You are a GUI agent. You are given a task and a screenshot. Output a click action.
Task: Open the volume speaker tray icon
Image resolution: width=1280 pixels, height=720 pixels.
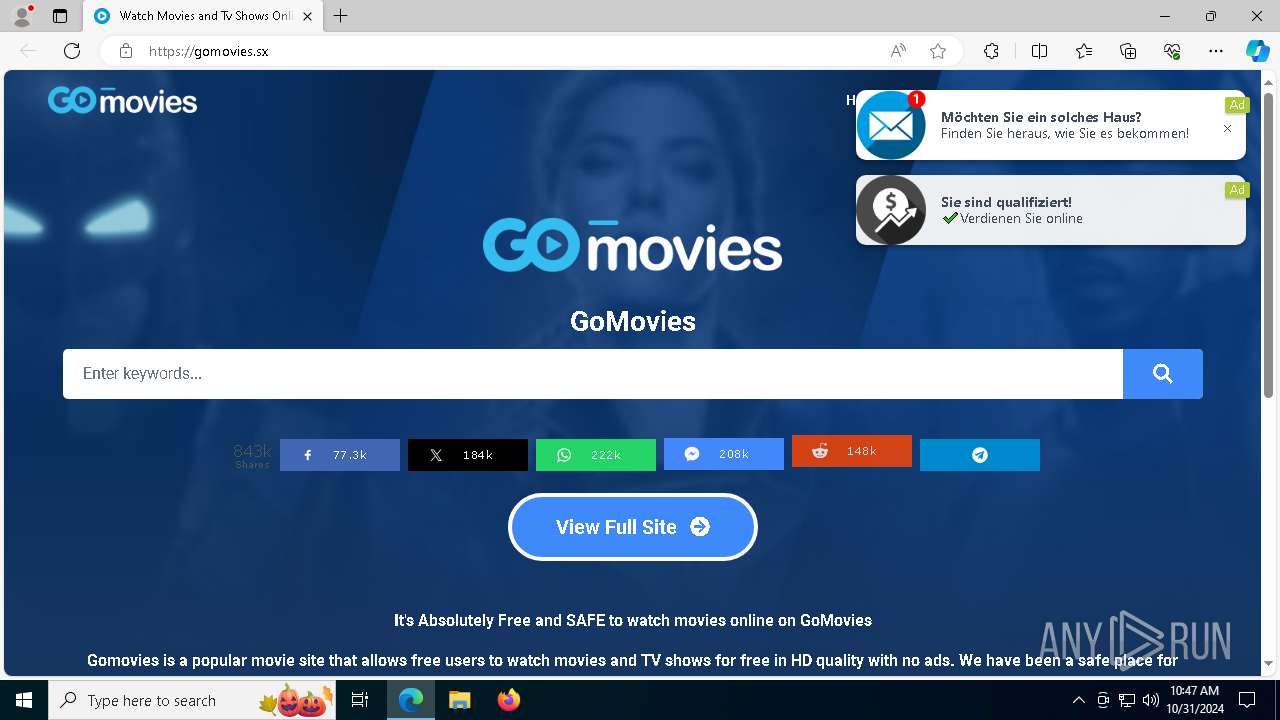tap(1150, 700)
